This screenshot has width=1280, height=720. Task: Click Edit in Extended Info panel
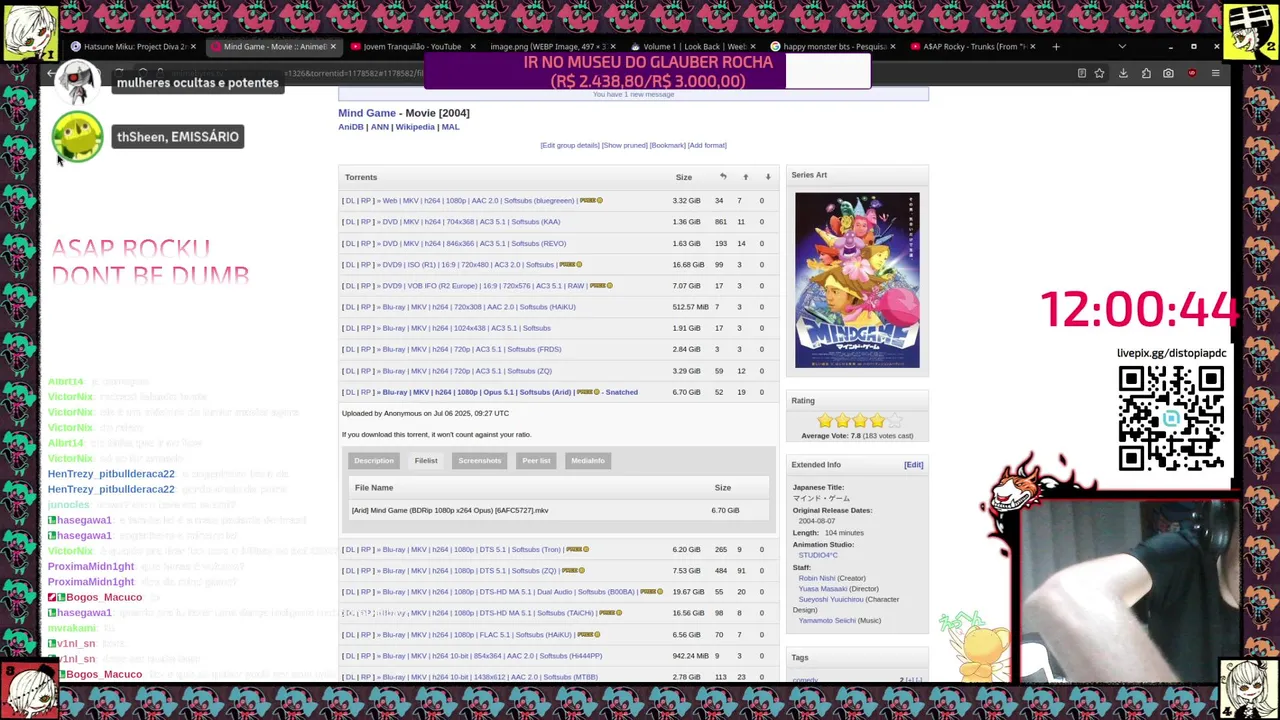tap(913, 465)
